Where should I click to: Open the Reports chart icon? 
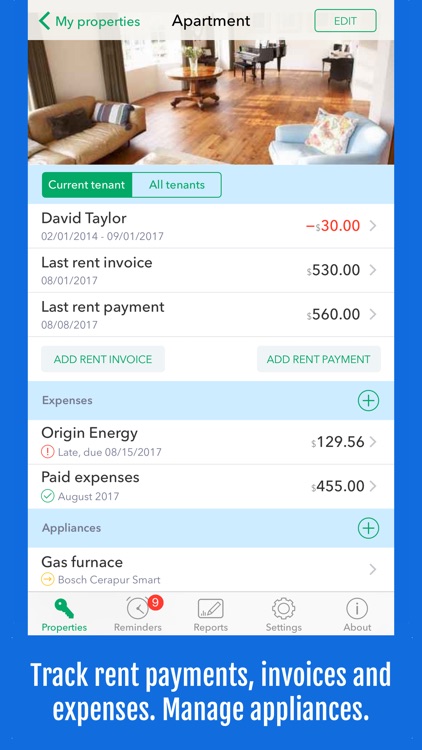tap(211, 614)
